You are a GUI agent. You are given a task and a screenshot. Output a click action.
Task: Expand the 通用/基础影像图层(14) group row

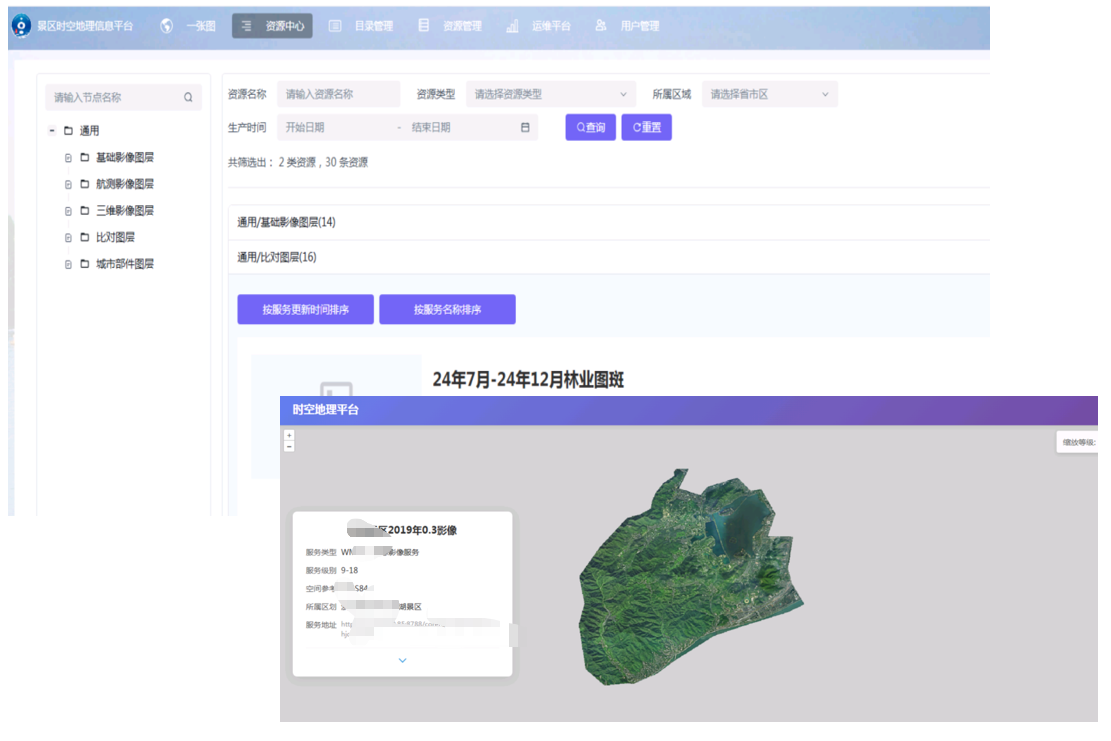click(x=609, y=222)
